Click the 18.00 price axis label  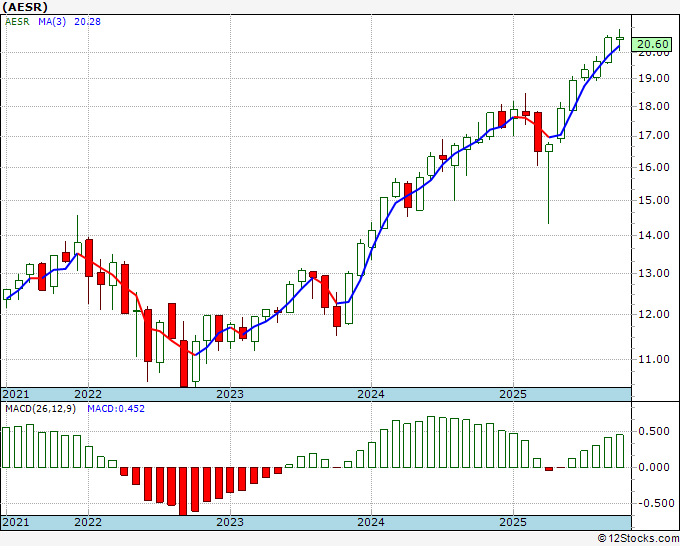[x=654, y=106]
